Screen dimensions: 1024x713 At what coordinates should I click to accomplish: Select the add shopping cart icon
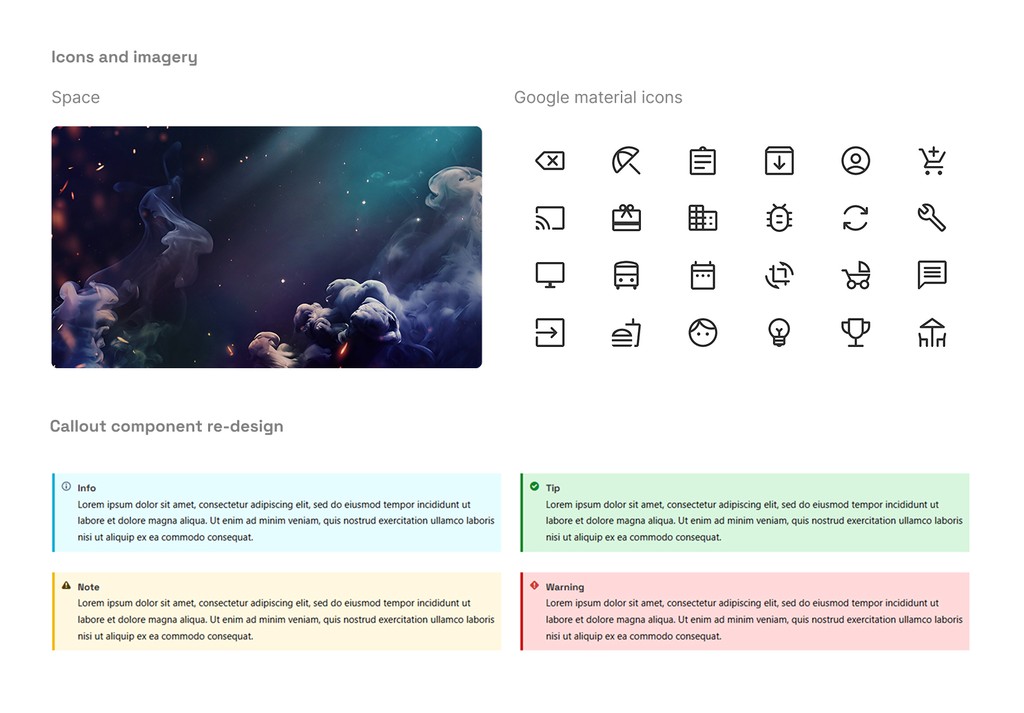pos(932,161)
